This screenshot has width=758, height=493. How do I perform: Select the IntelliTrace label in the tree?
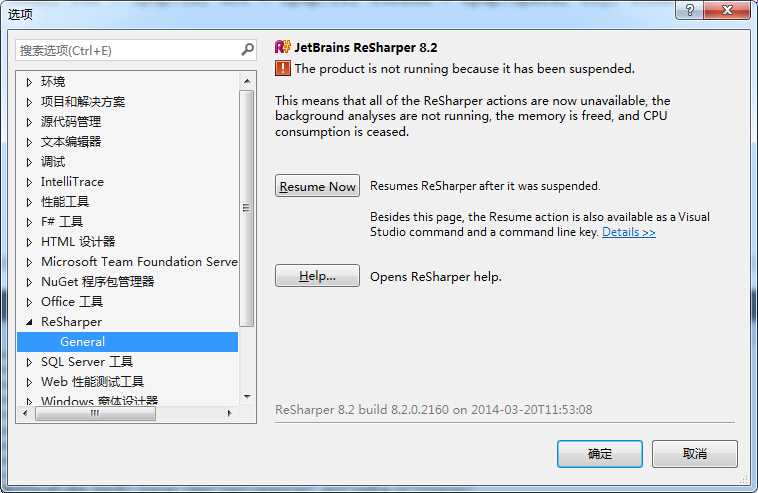tap(72, 182)
